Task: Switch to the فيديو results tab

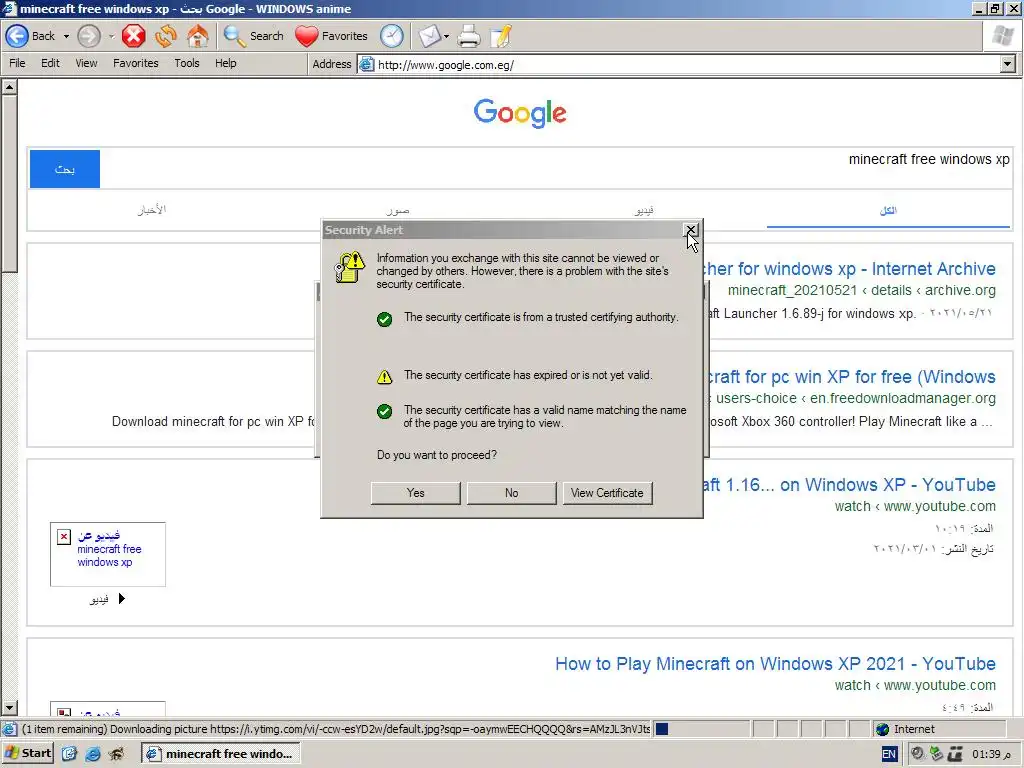Action: click(644, 210)
